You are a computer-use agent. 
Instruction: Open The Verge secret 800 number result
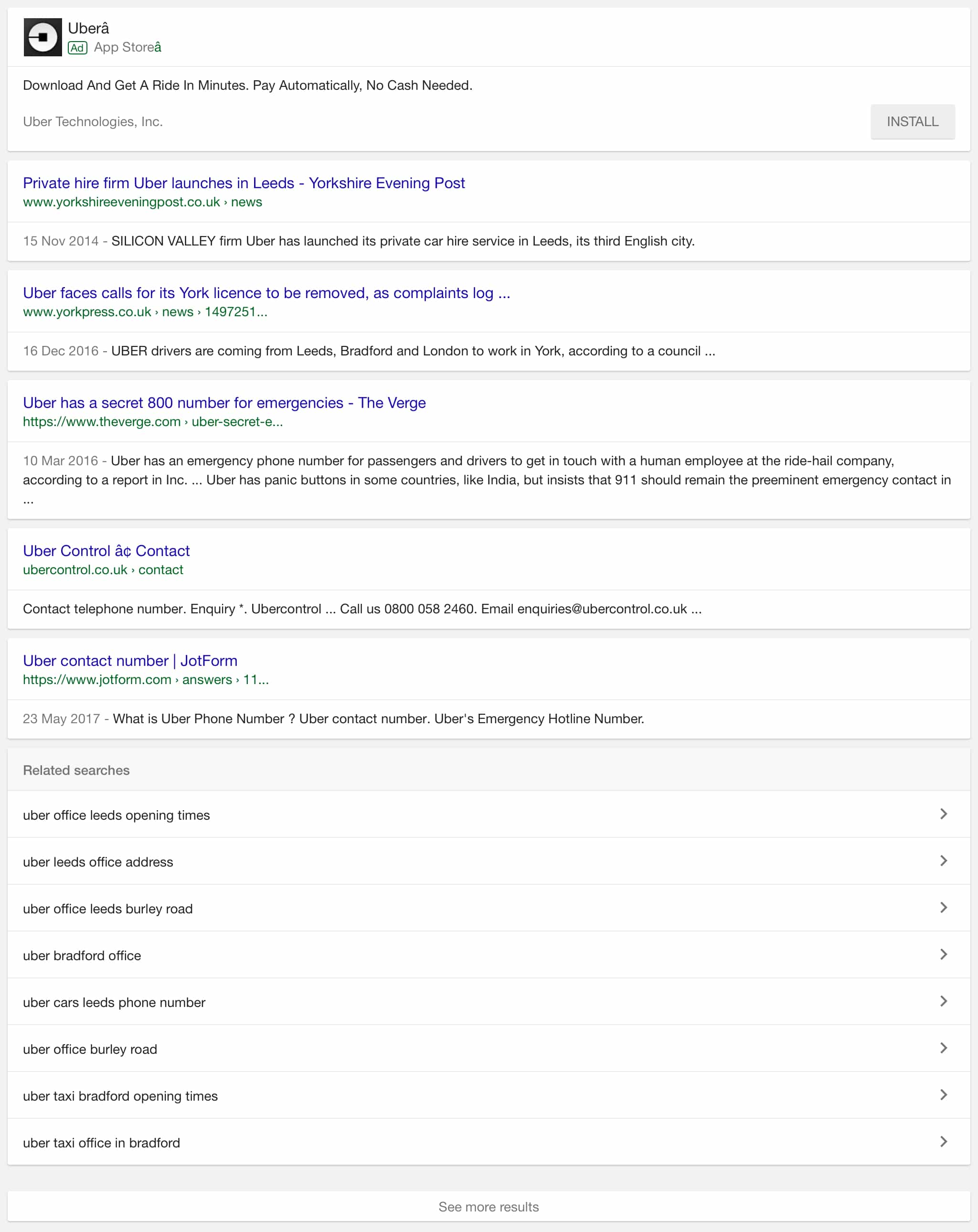click(224, 402)
